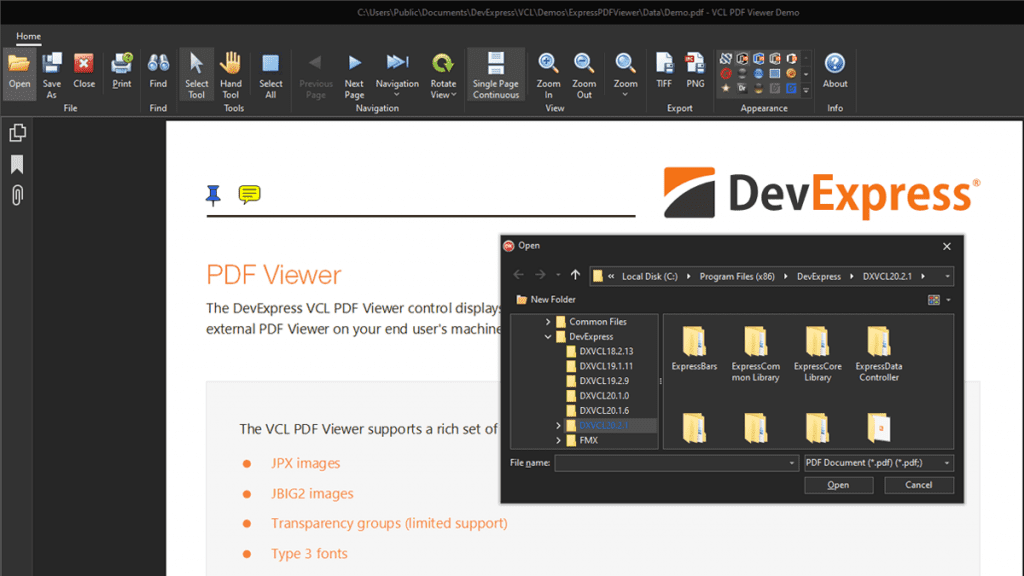Viewport: 1024px width, 576px height.
Task: Open recent locations dropdown beside Forward arrow
Action: pyautogui.click(x=558, y=276)
